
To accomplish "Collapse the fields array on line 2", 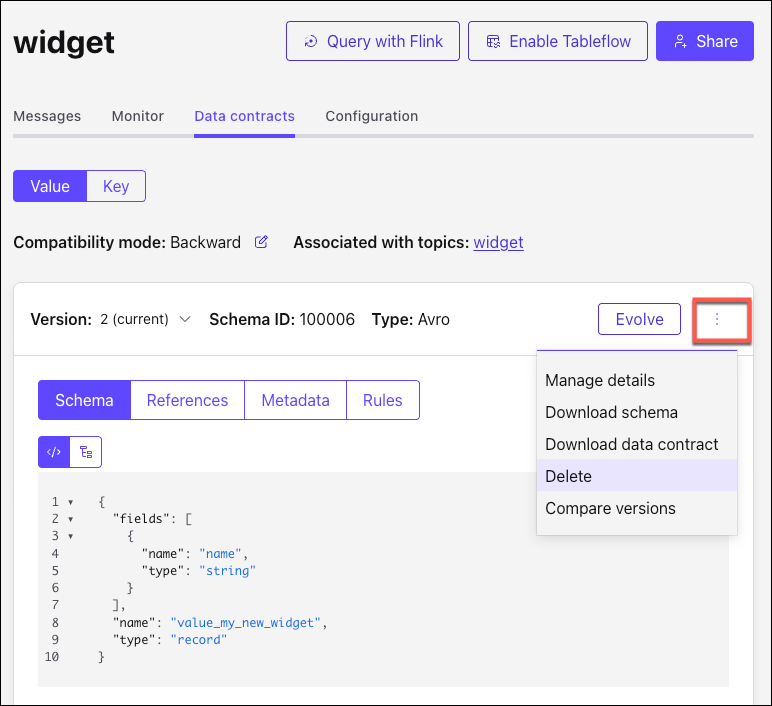I will (70, 519).
